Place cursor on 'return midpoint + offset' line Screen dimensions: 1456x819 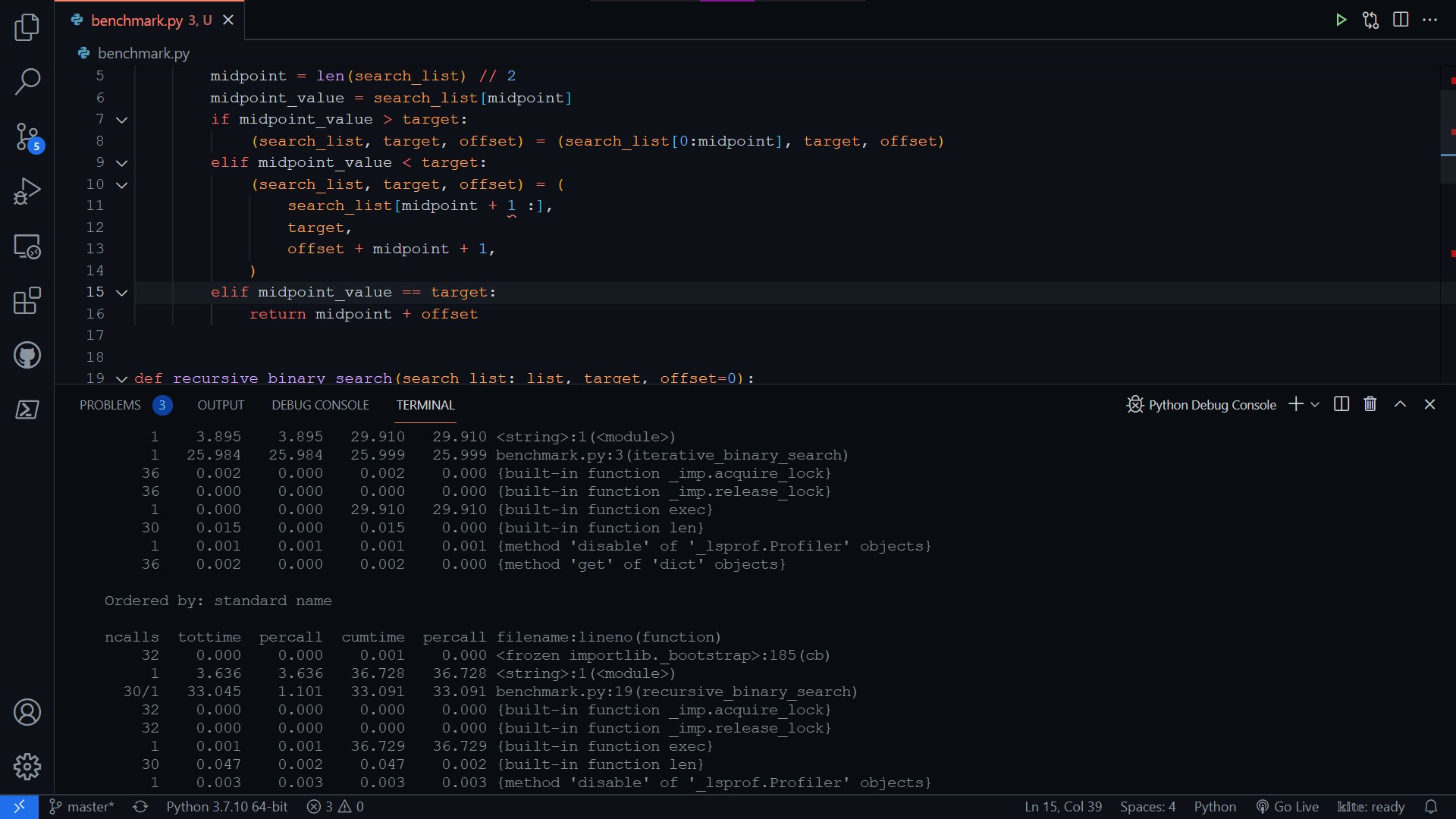pos(363,314)
